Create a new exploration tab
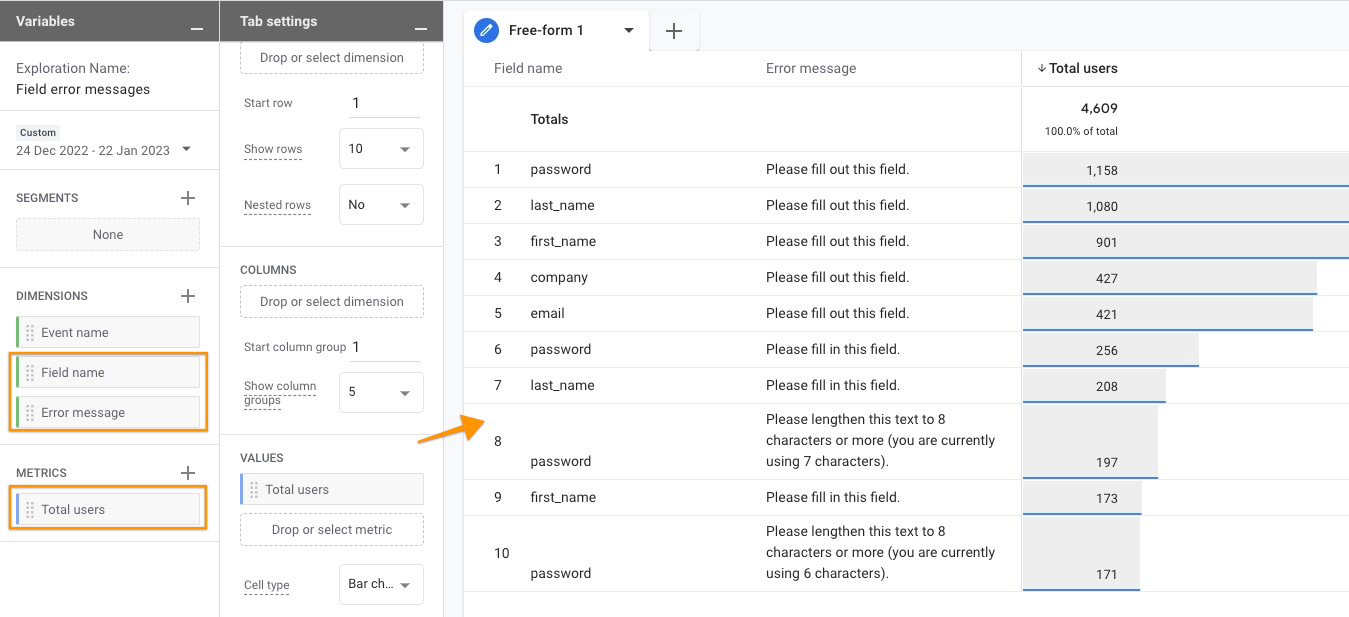Image resolution: width=1349 pixels, height=617 pixels. 673,31
